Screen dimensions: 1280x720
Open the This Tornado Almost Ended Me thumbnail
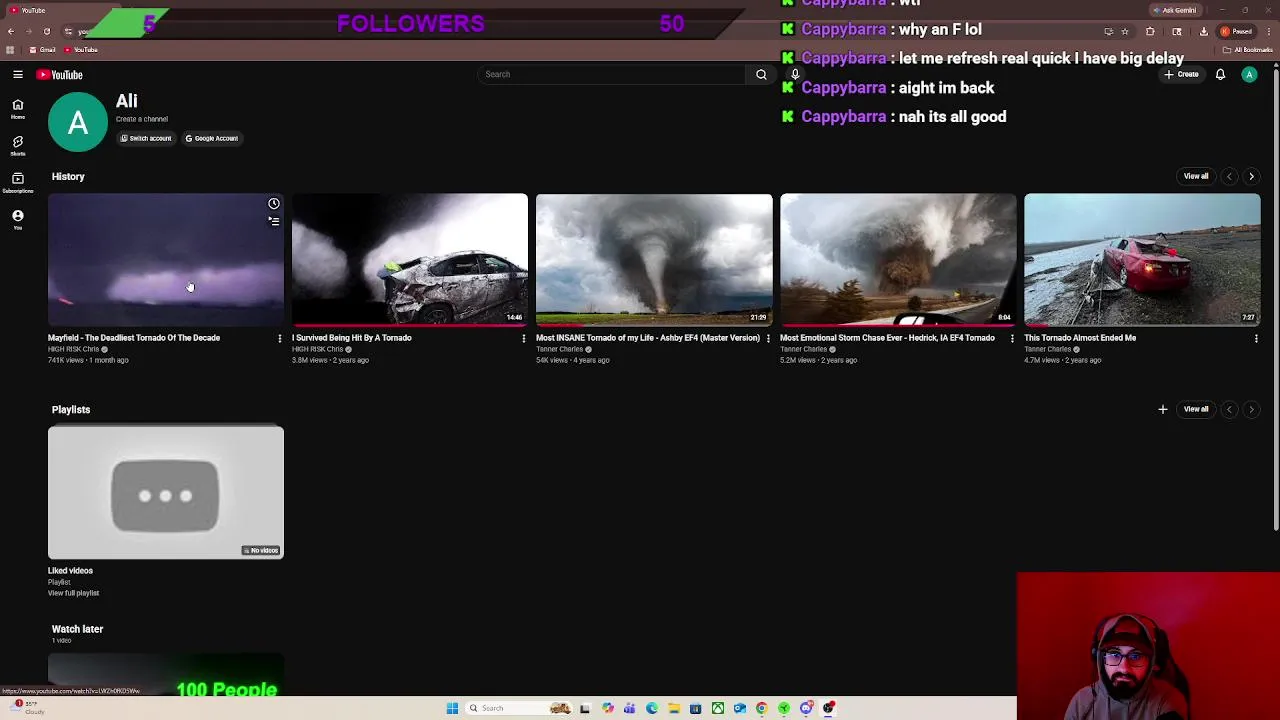[1142, 260]
